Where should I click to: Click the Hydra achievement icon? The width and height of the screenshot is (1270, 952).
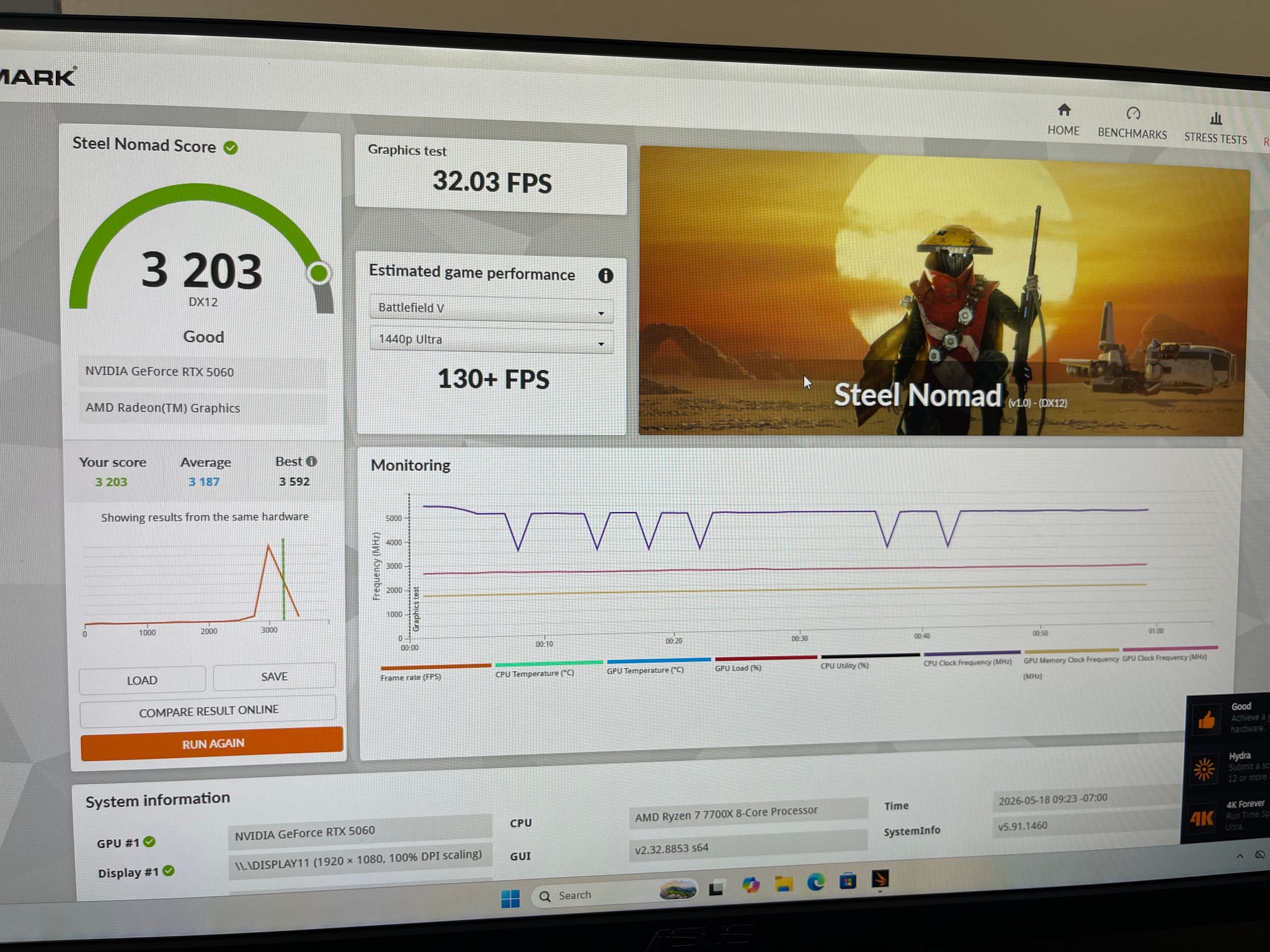[1204, 769]
